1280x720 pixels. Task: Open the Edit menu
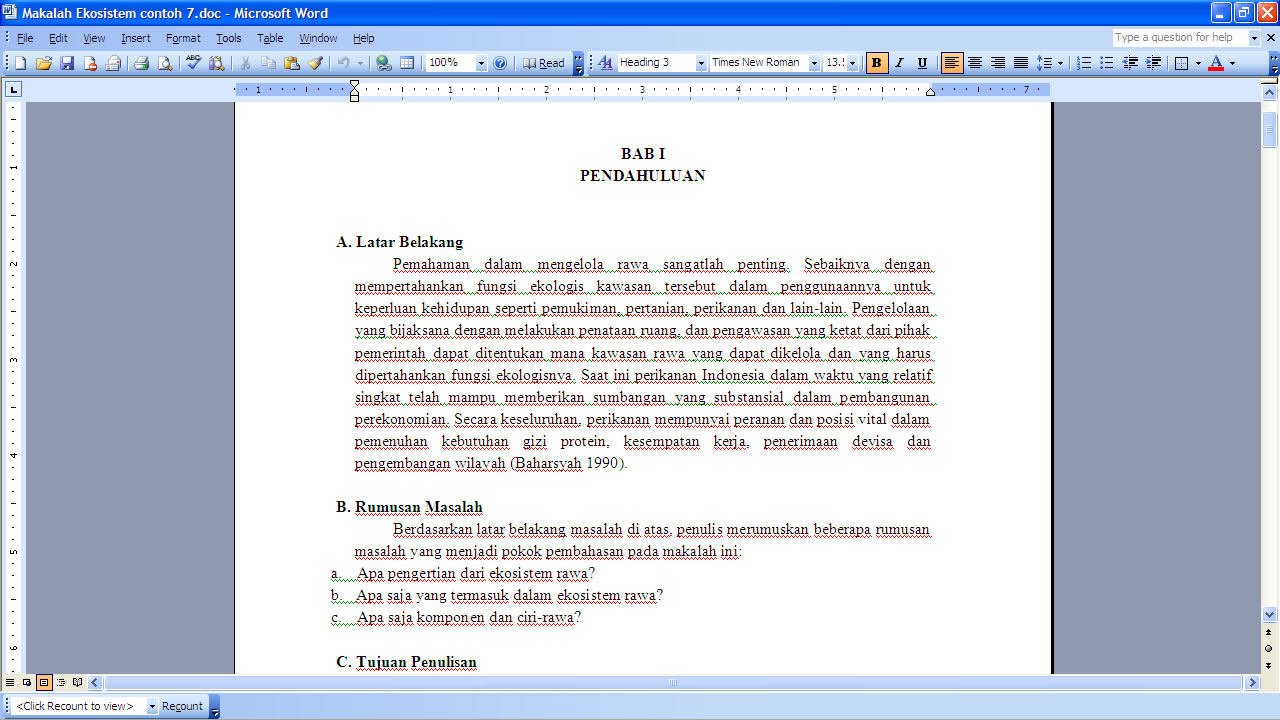pyautogui.click(x=58, y=38)
